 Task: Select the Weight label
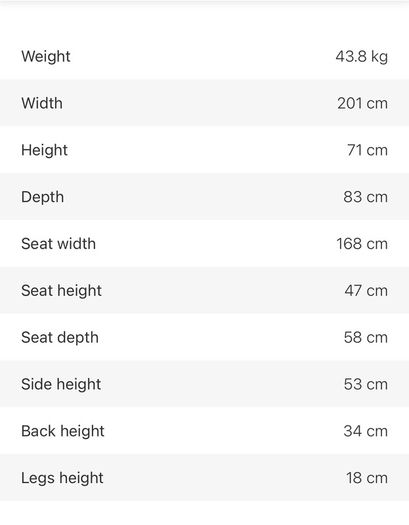pyautogui.click(x=46, y=56)
